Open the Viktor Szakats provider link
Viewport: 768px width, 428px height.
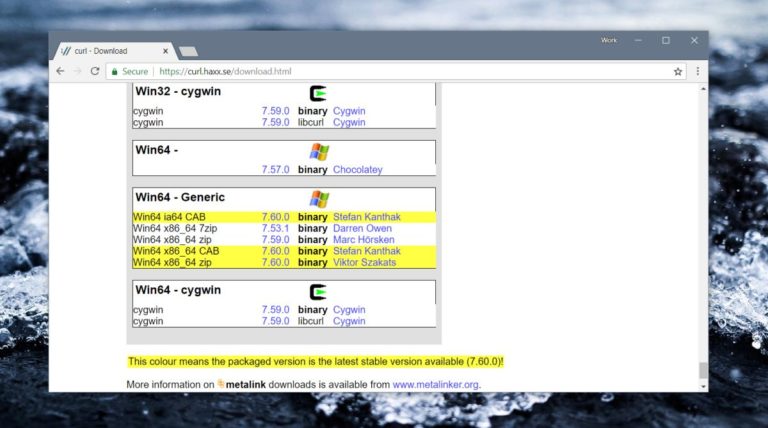pos(364,263)
